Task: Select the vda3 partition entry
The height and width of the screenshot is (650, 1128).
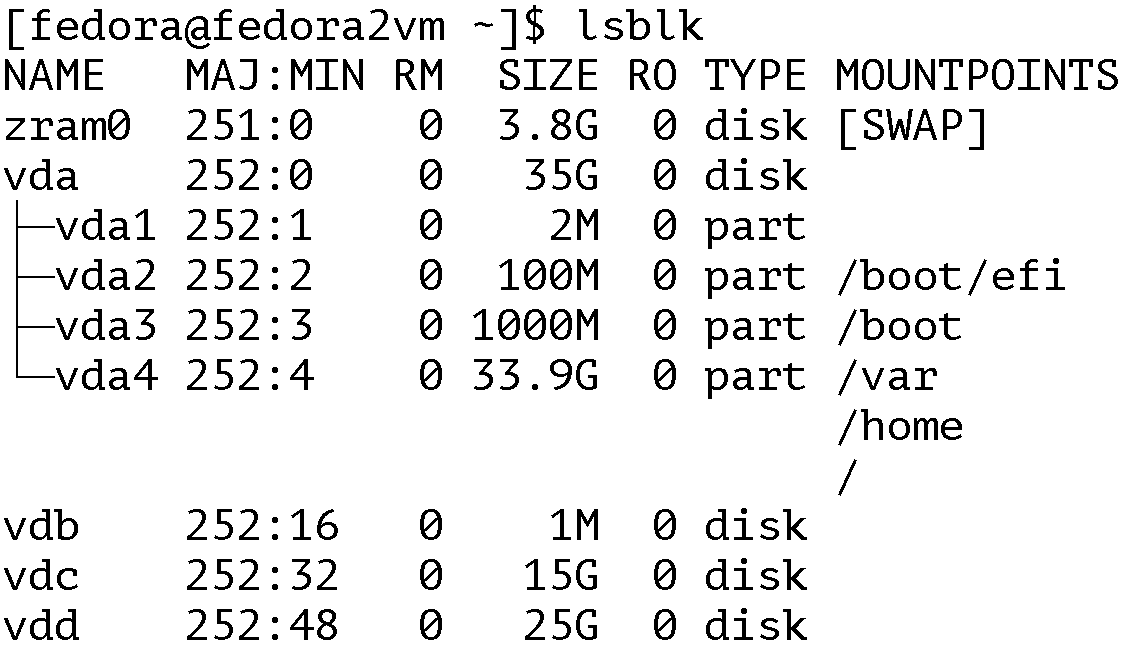Action: (x=105, y=327)
